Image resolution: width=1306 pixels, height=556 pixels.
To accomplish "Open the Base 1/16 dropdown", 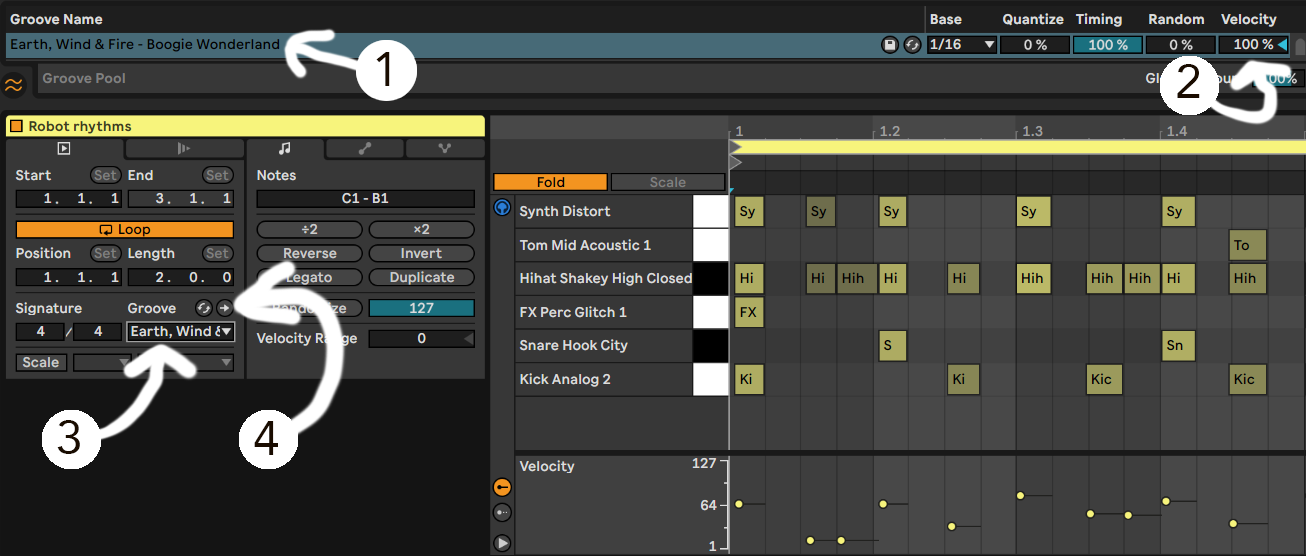I will point(961,45).
